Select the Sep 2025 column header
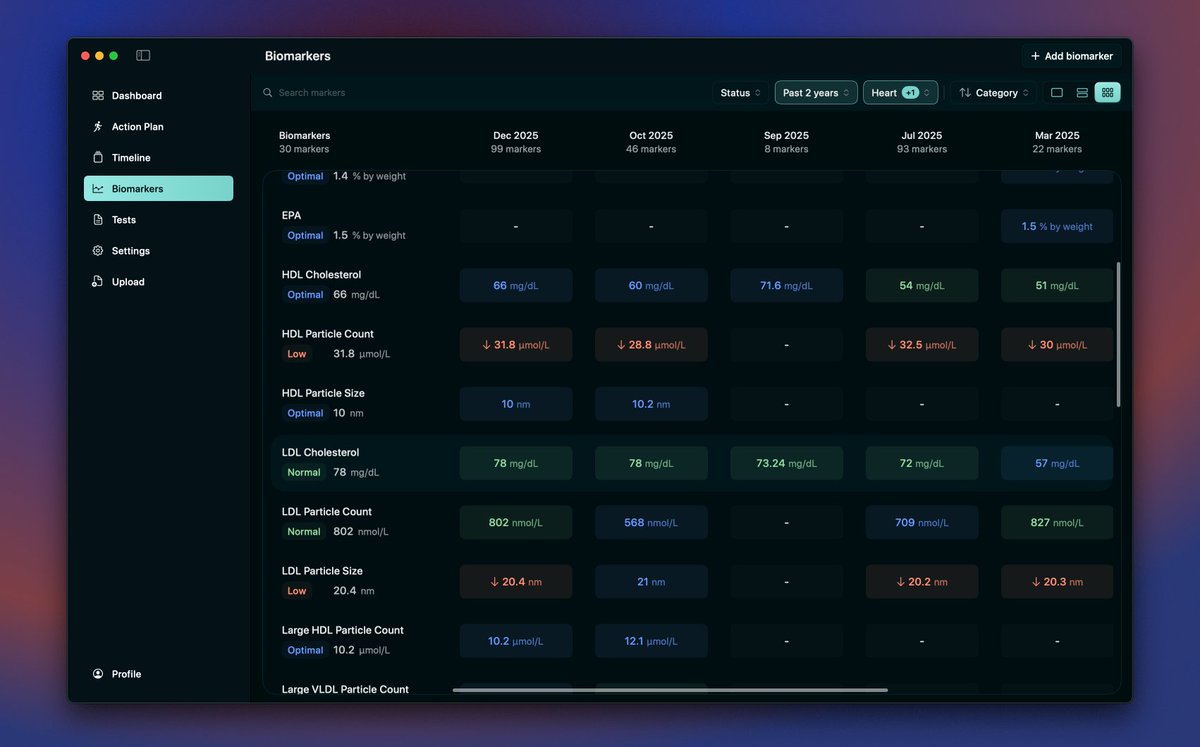This screenshot has height=747, width=1200. coord(786,142)
